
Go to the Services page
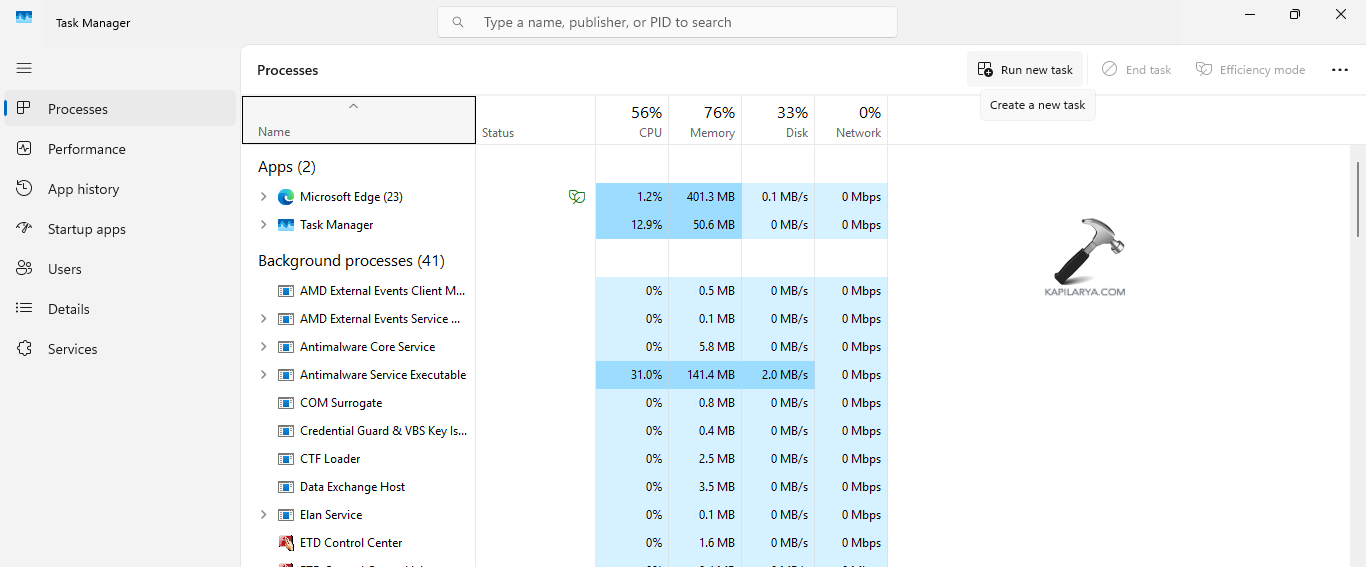click(73, 349)
